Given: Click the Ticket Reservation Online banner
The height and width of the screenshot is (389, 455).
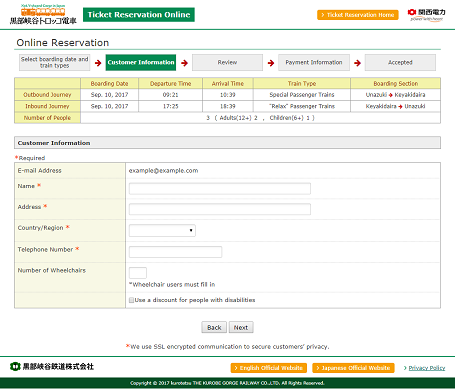Looking at the screenshot, I should 139,15.
